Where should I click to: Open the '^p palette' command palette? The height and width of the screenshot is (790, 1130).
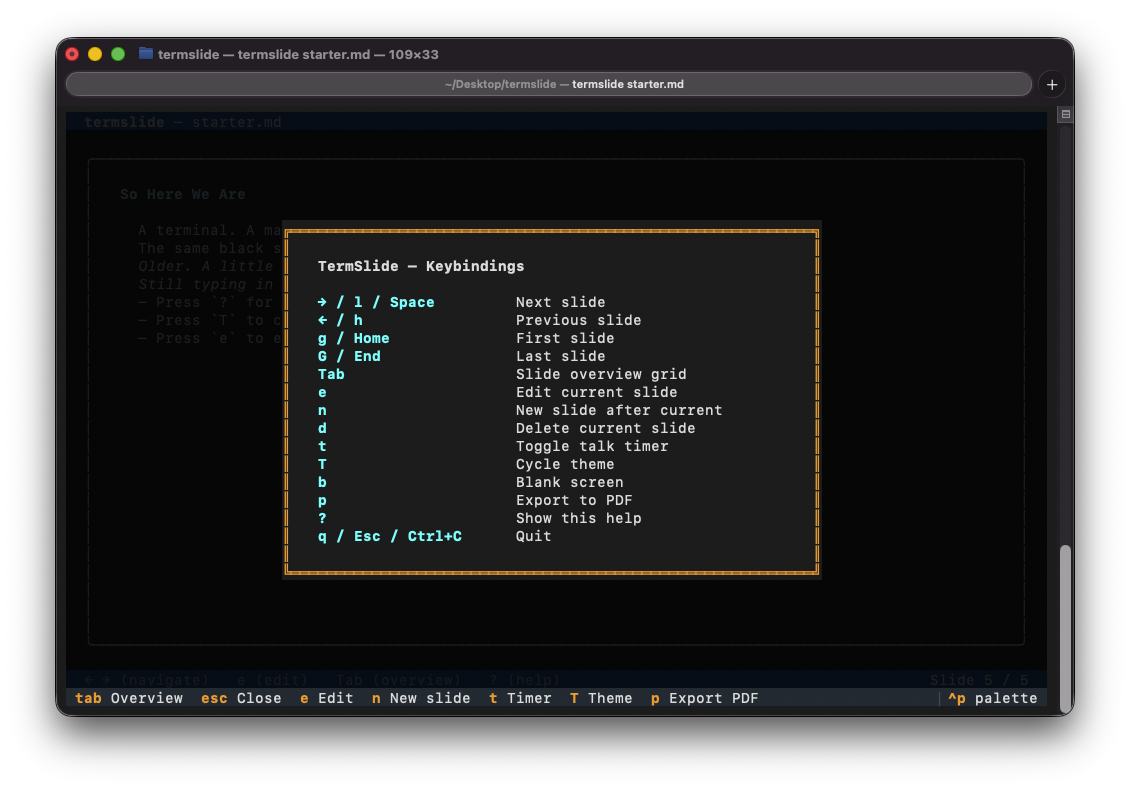[992, 698]
